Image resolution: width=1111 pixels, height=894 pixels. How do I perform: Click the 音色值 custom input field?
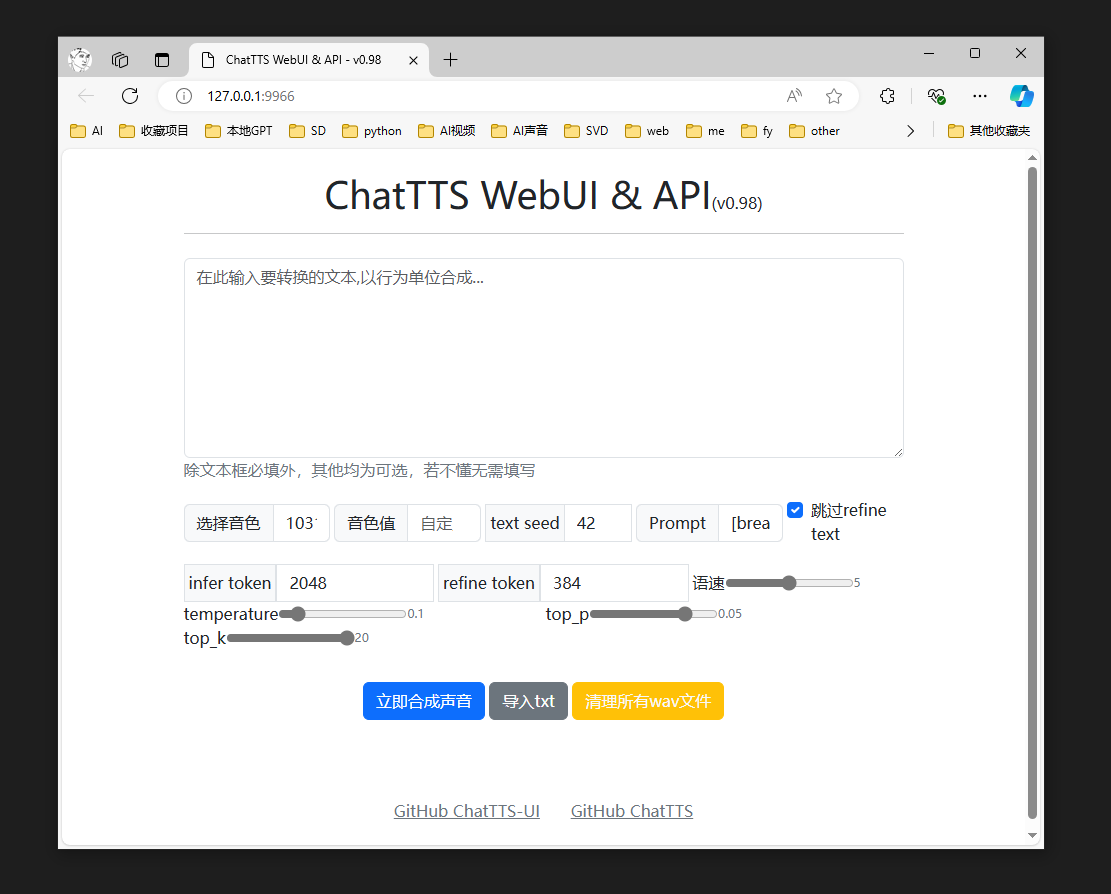tap(444, 524)
